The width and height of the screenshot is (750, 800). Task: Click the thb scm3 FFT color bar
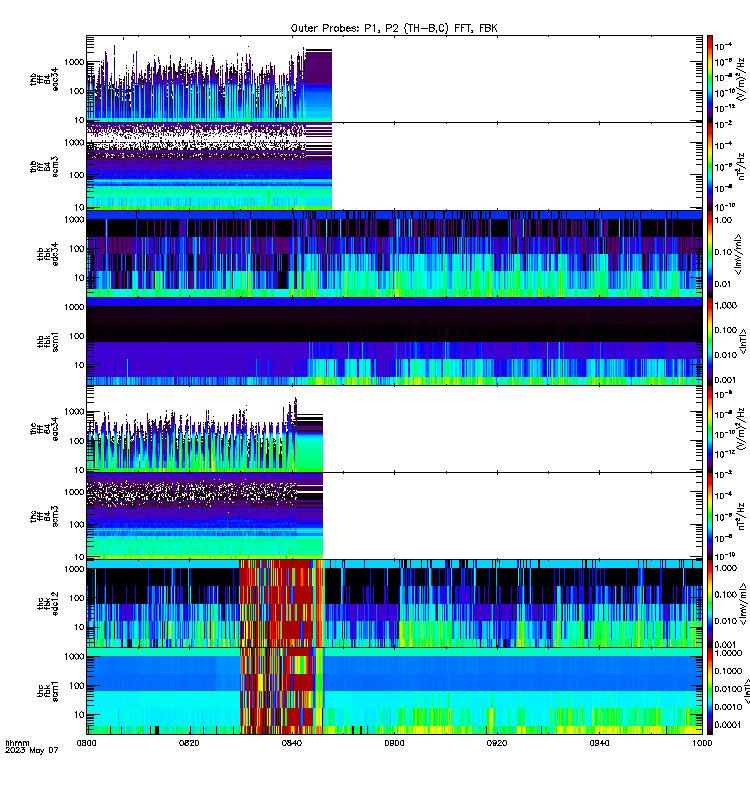pyautogui.click(x=710, y=166)
